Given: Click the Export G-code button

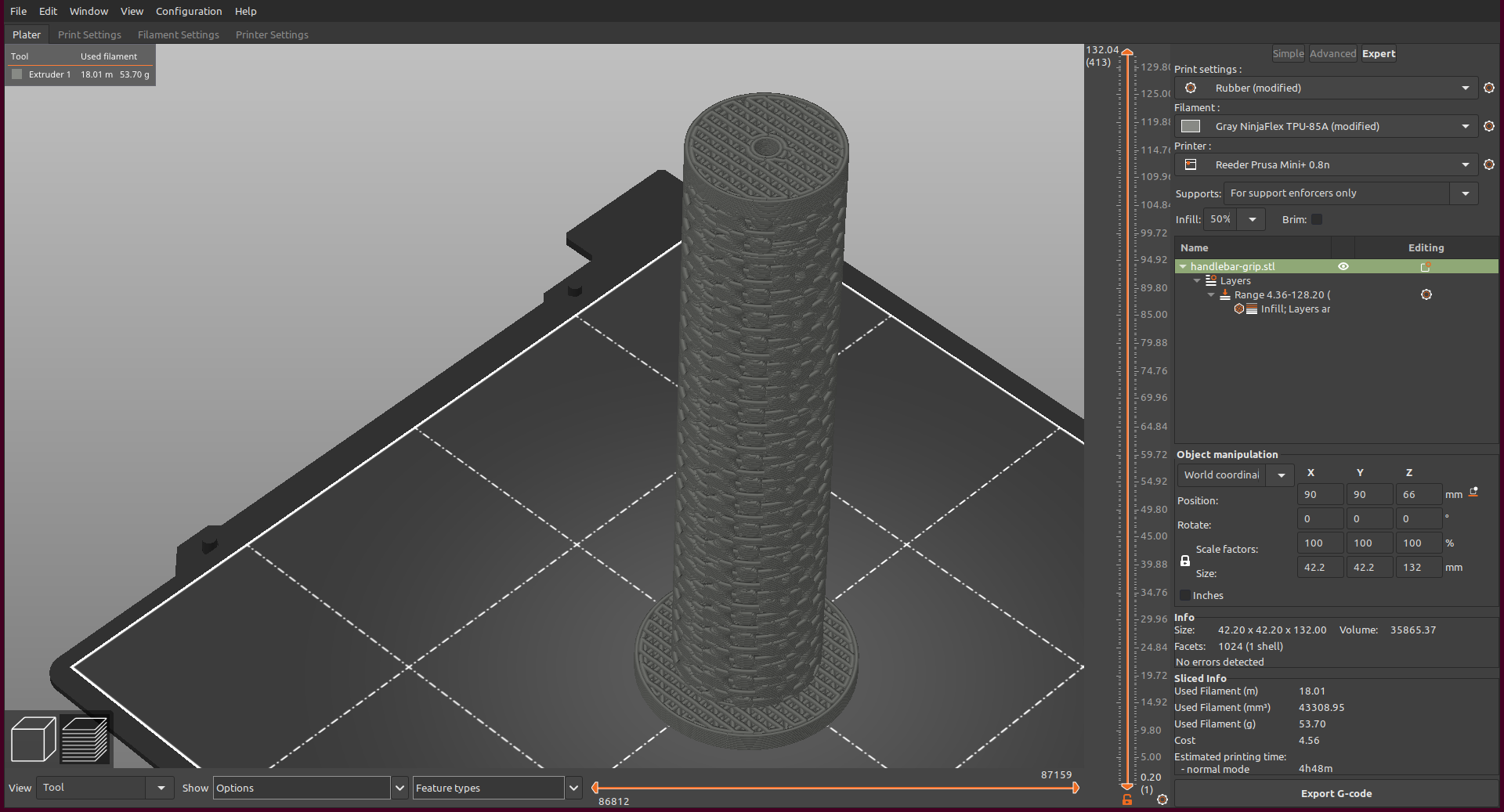Looking at the screenshot, I should coord(1336,793).
